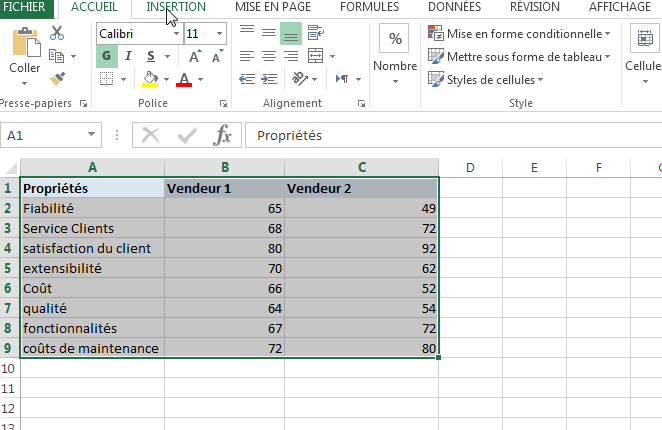This screenshot has width=662, height=430.
Task: Click the align text left icon
Action: click(x=246, y=56)
